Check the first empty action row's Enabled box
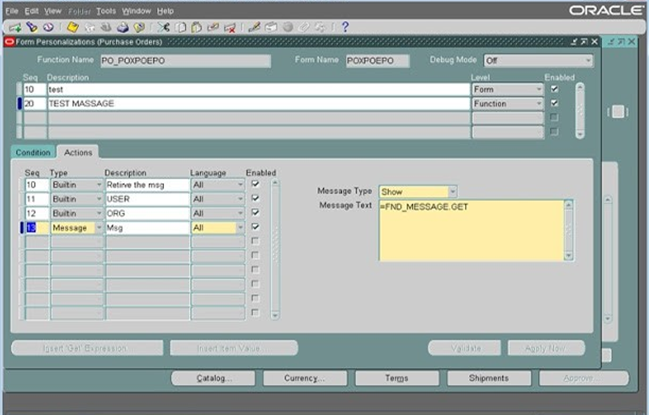 255,241
